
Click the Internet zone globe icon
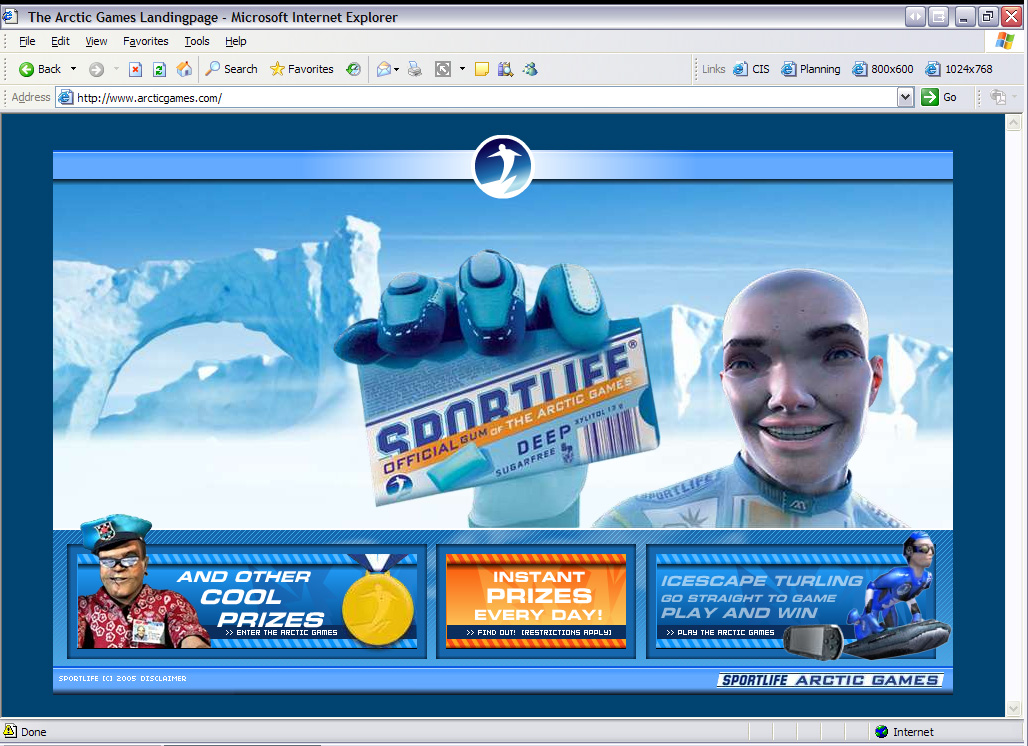point(881,732)
